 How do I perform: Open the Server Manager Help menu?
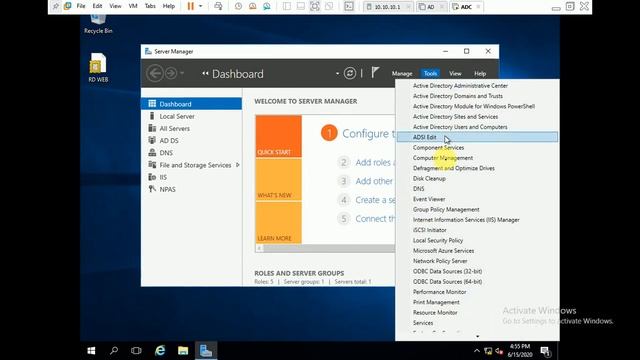480,73
